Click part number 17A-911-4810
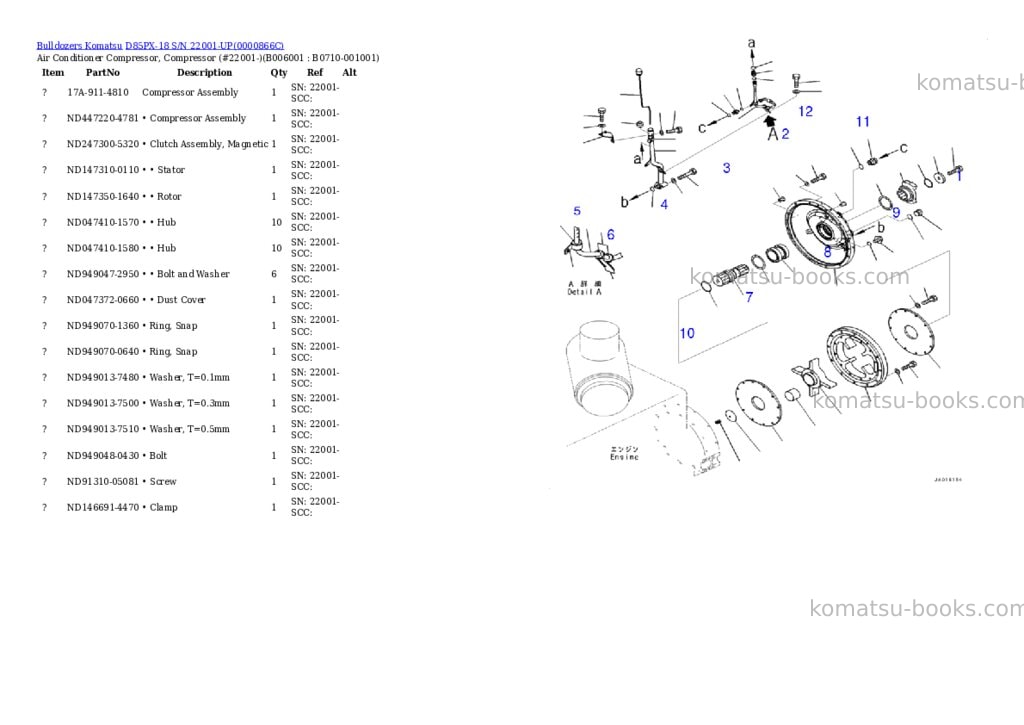Screen dimensions: 1024x725 [98, 93]
